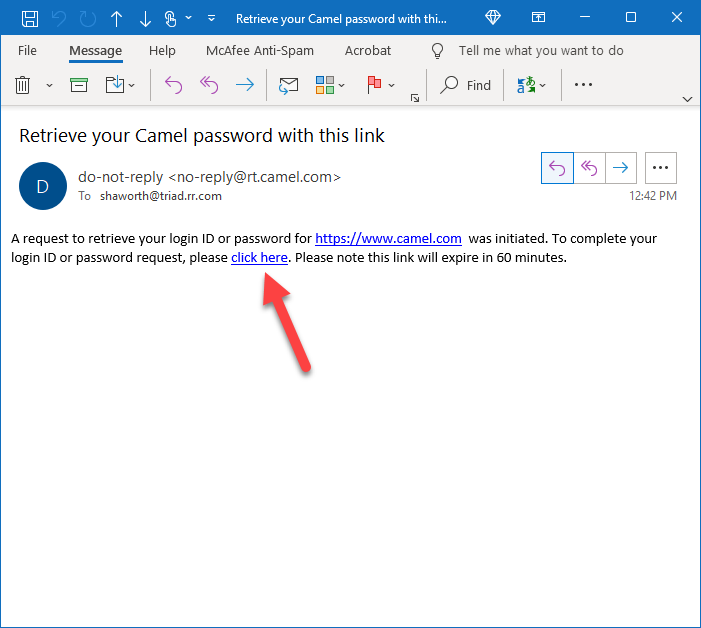Open the Help tab
Viewport: 701px width, 628px height.
(x=162, y=51)
